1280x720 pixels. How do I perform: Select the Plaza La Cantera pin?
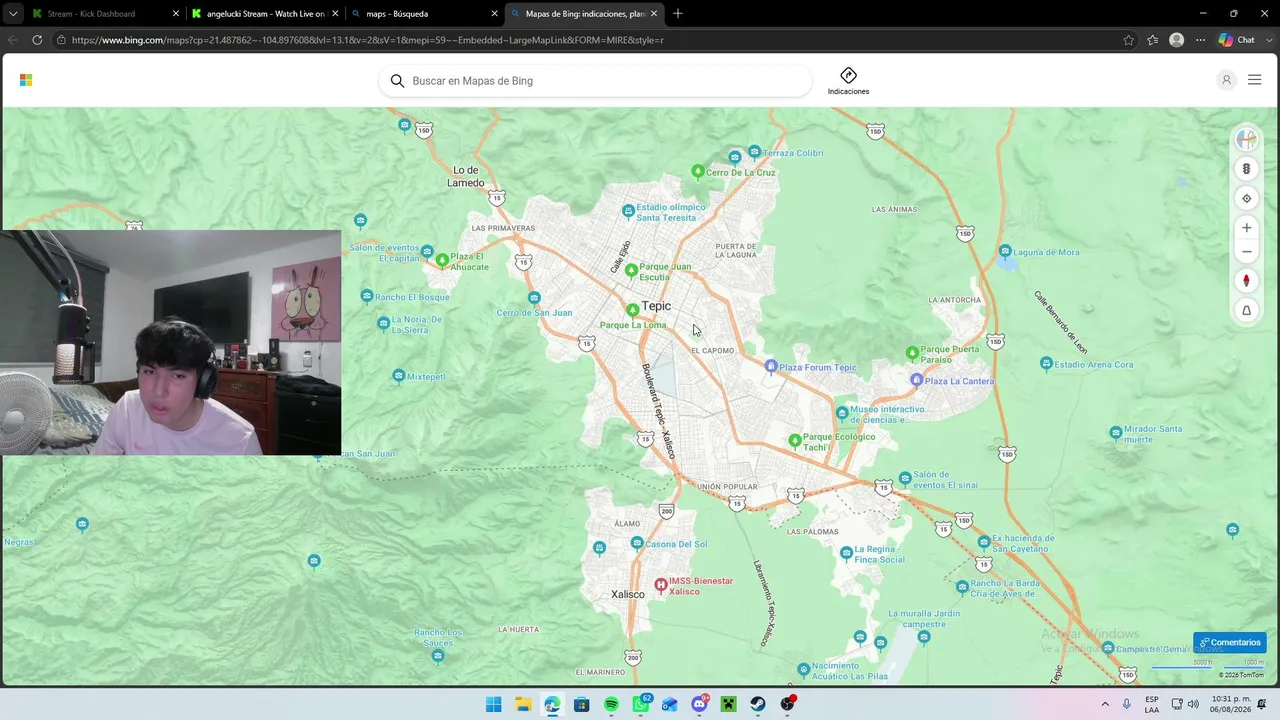[916, 380]
